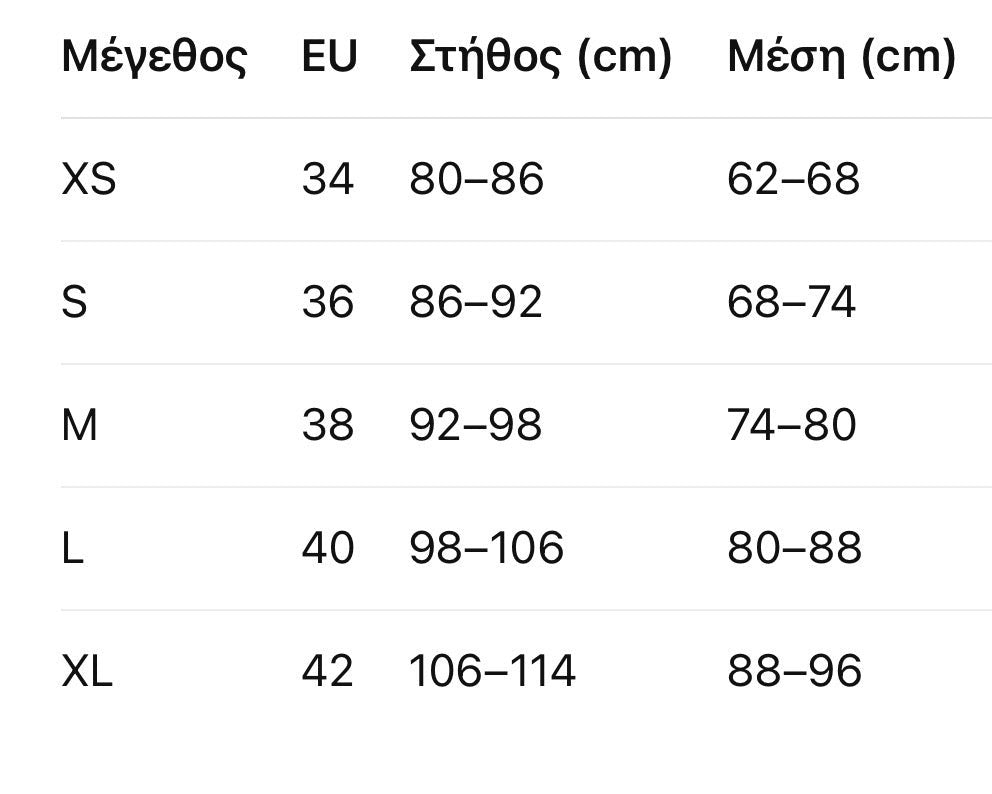This screenshot has height=794, width=992.
Task: Click the XS size cell
Action: point(89,180)
